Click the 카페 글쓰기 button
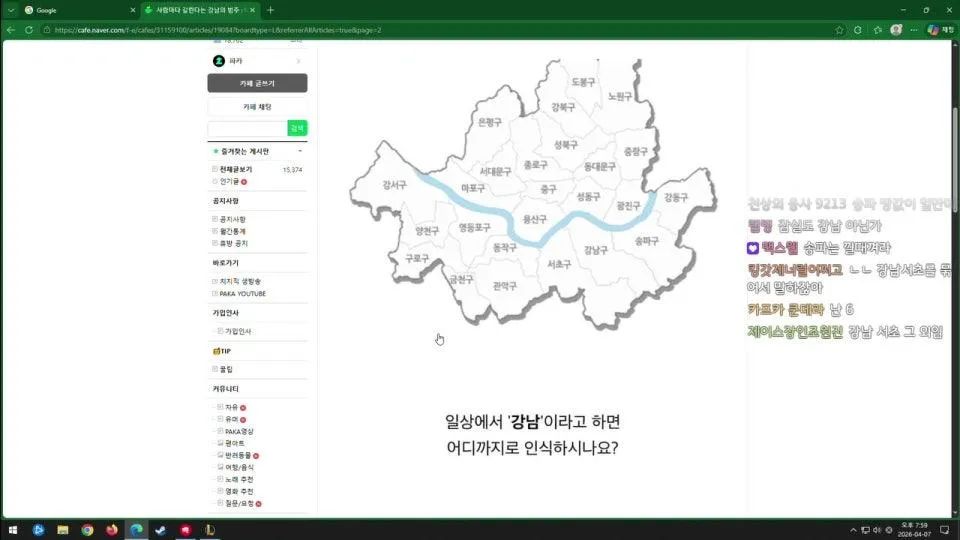960x540 pixels. (257, 83)
